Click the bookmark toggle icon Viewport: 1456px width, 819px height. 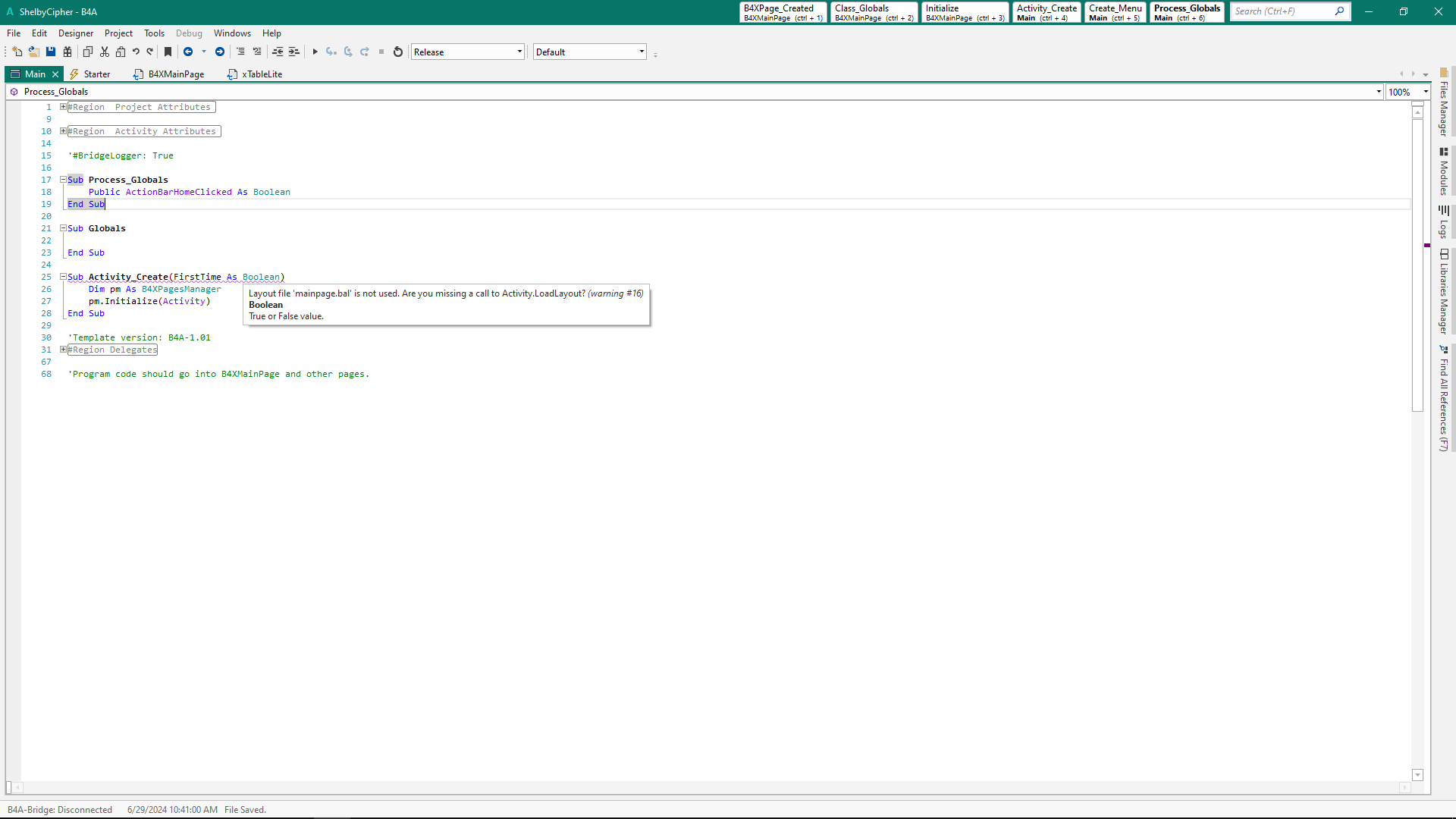[x=168, y=52]
